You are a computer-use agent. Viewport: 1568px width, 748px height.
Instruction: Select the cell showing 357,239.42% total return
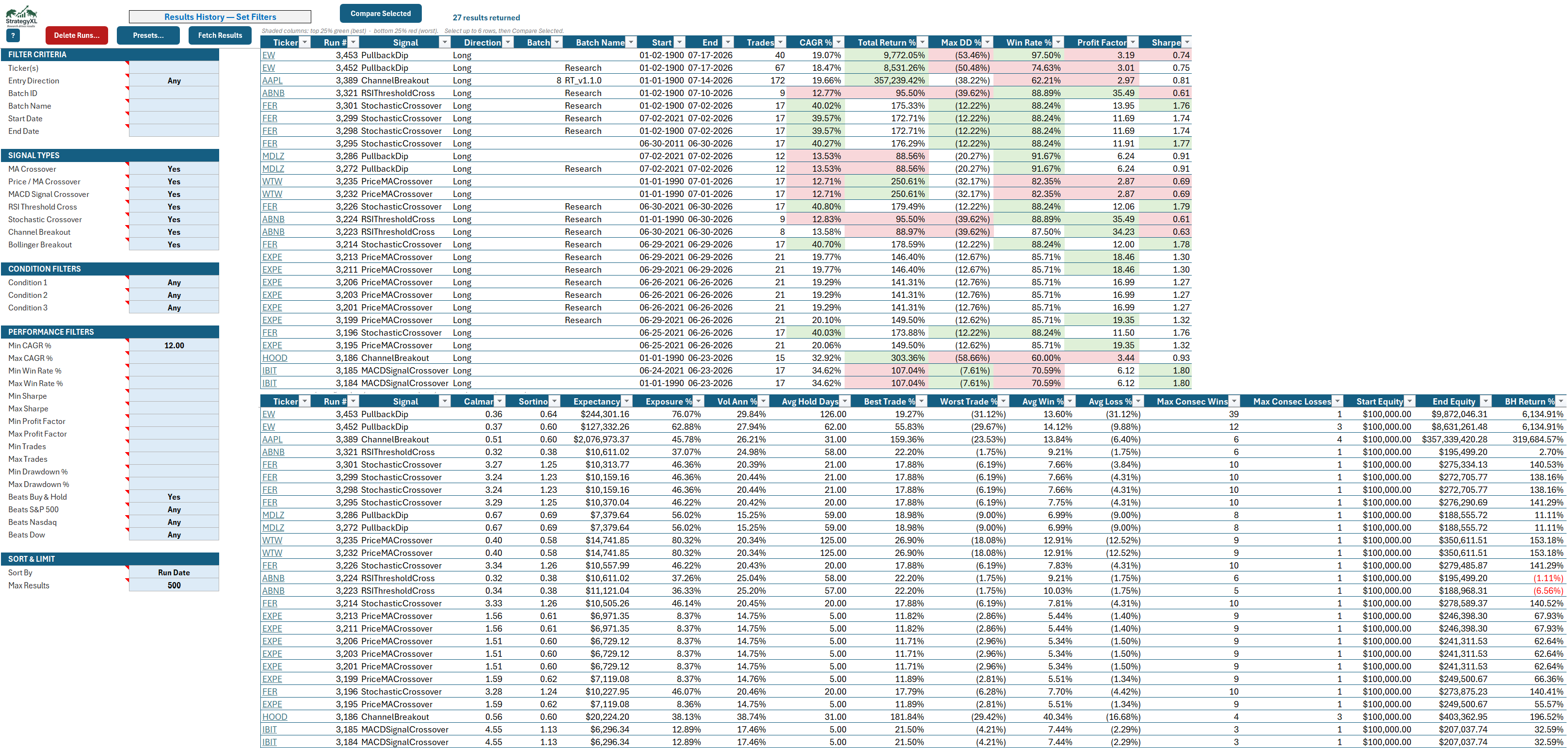(x=886, y=81)
